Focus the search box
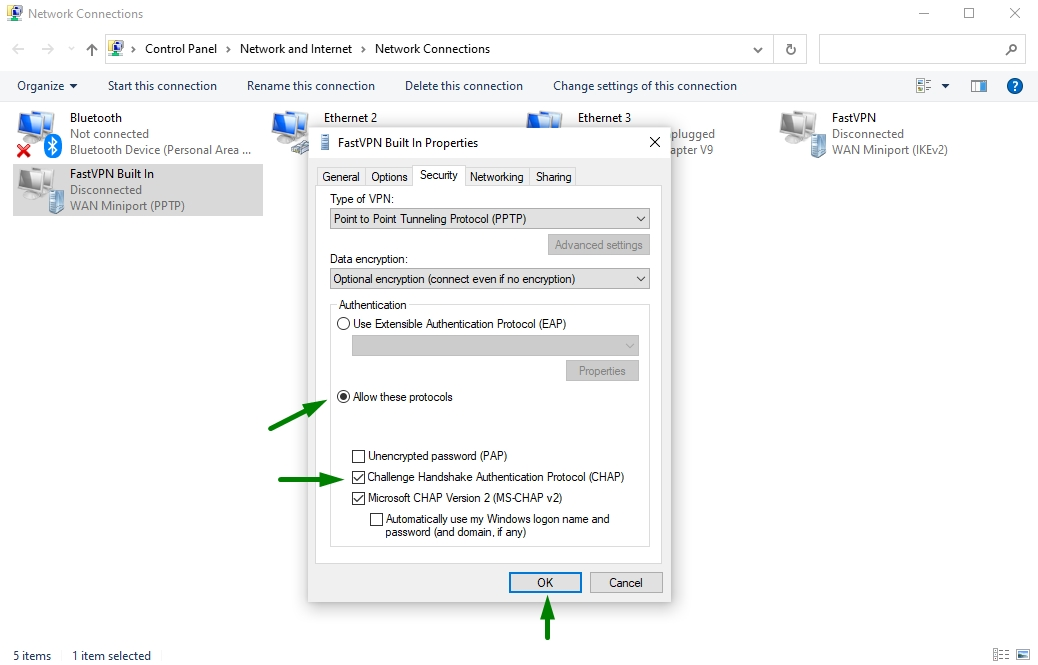 [922, 49]
